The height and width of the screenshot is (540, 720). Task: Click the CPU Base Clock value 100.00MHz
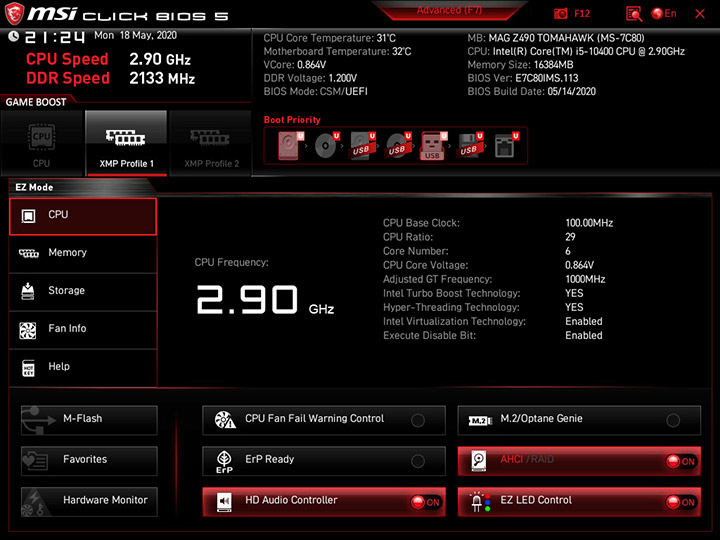pyautogui.click(x=589, y=223)
